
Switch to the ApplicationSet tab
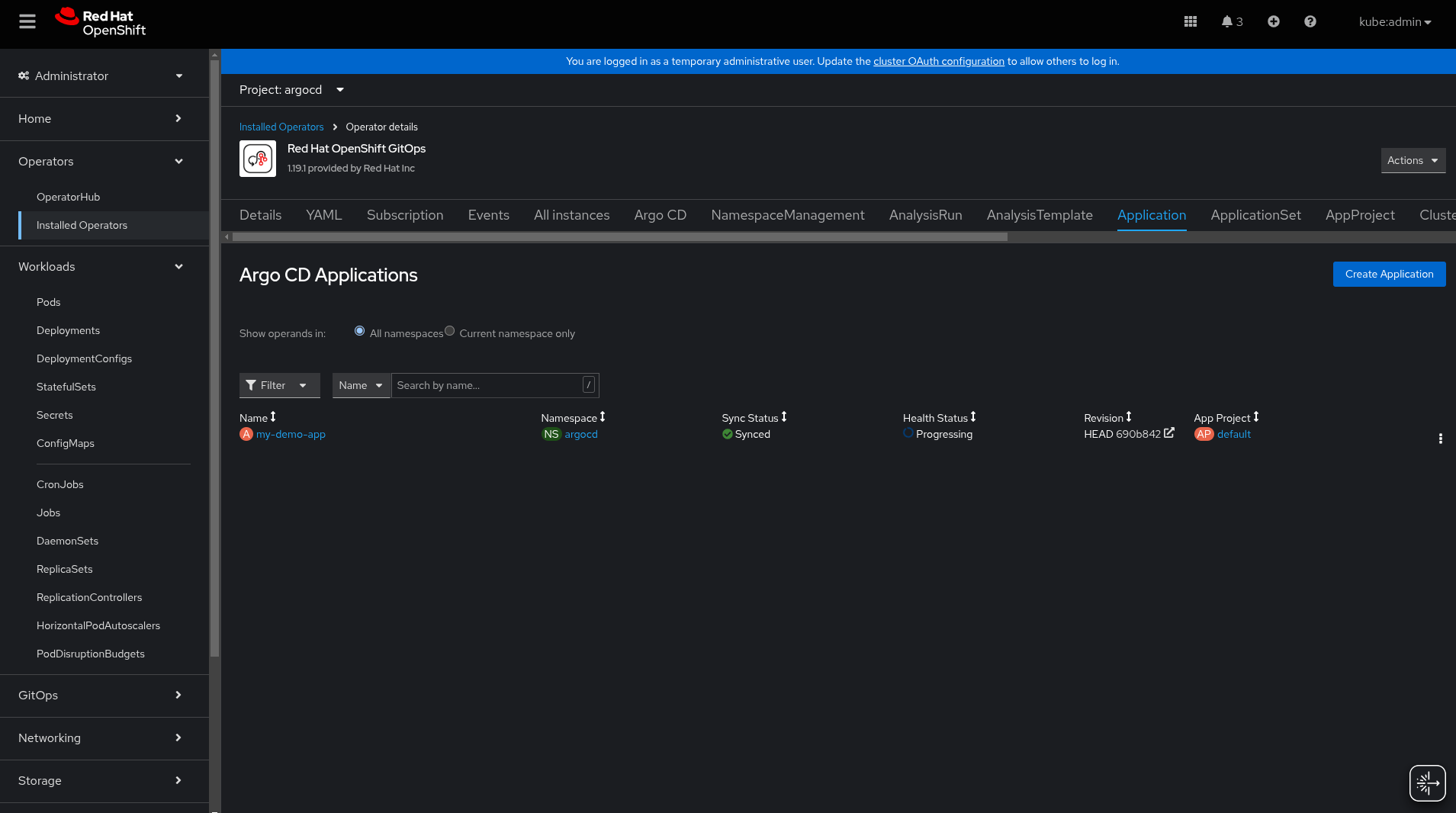click(1255, 215)
